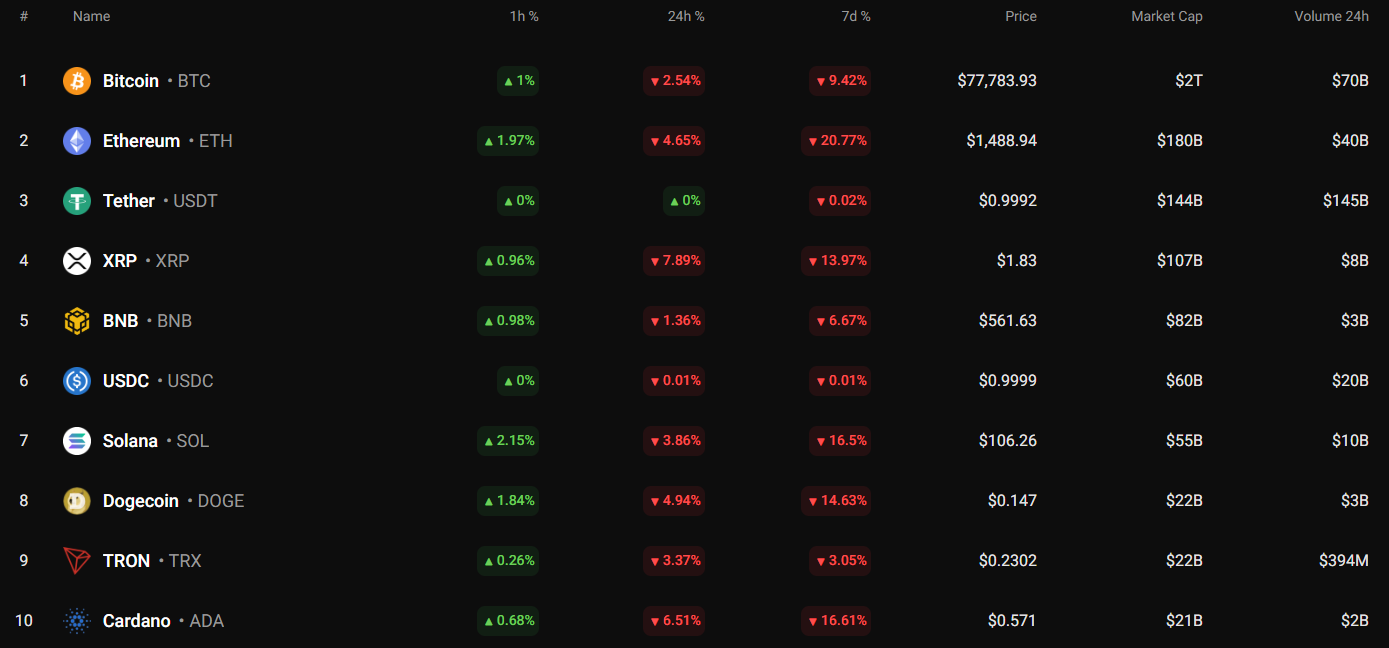Sort by Volume 24h column header
This screenshot has height=648, width=1389.
(x=1331, y=17)
